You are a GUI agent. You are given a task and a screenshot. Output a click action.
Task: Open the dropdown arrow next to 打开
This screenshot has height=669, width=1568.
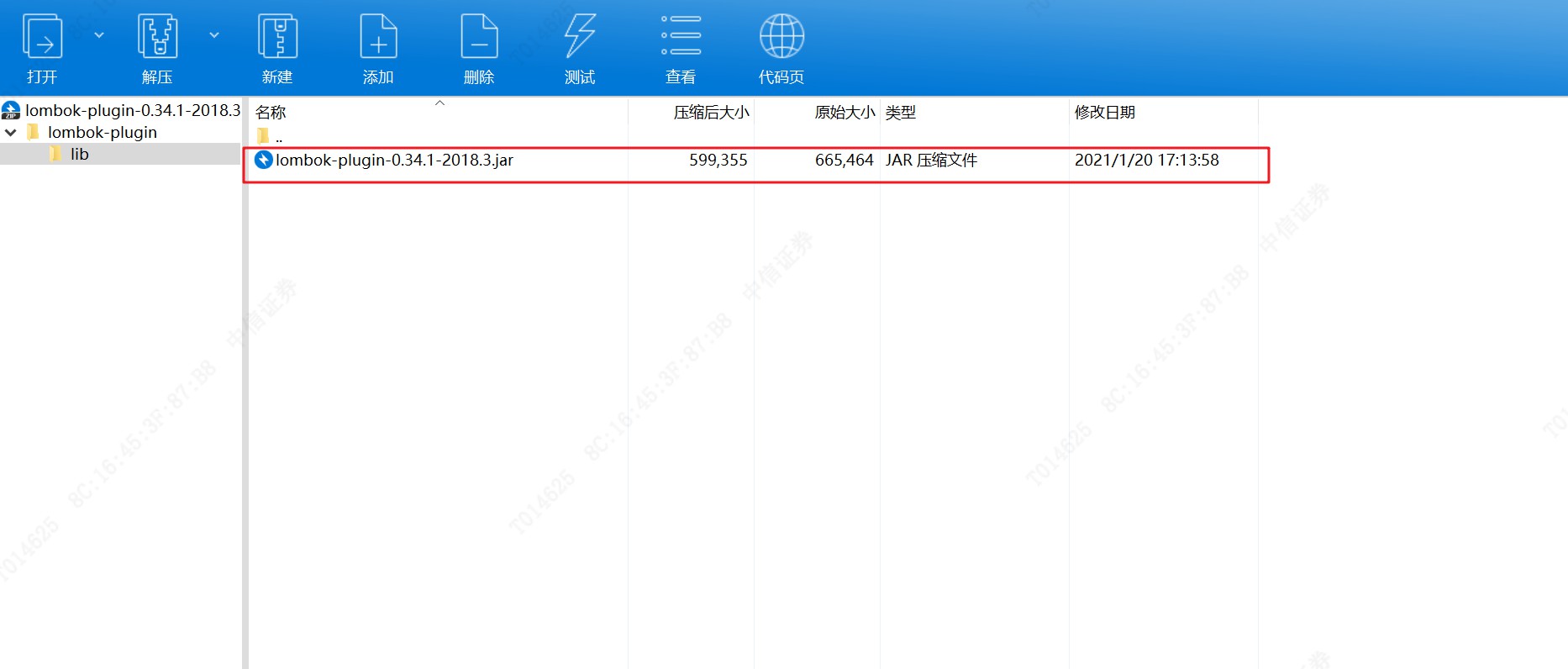[99, 35]
